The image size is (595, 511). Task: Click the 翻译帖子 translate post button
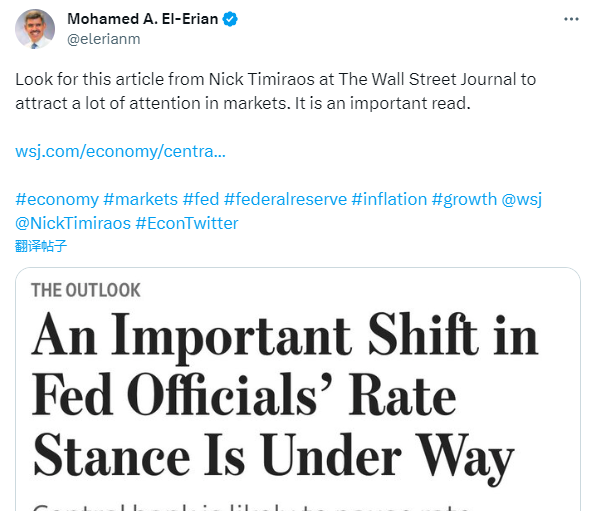41,246
